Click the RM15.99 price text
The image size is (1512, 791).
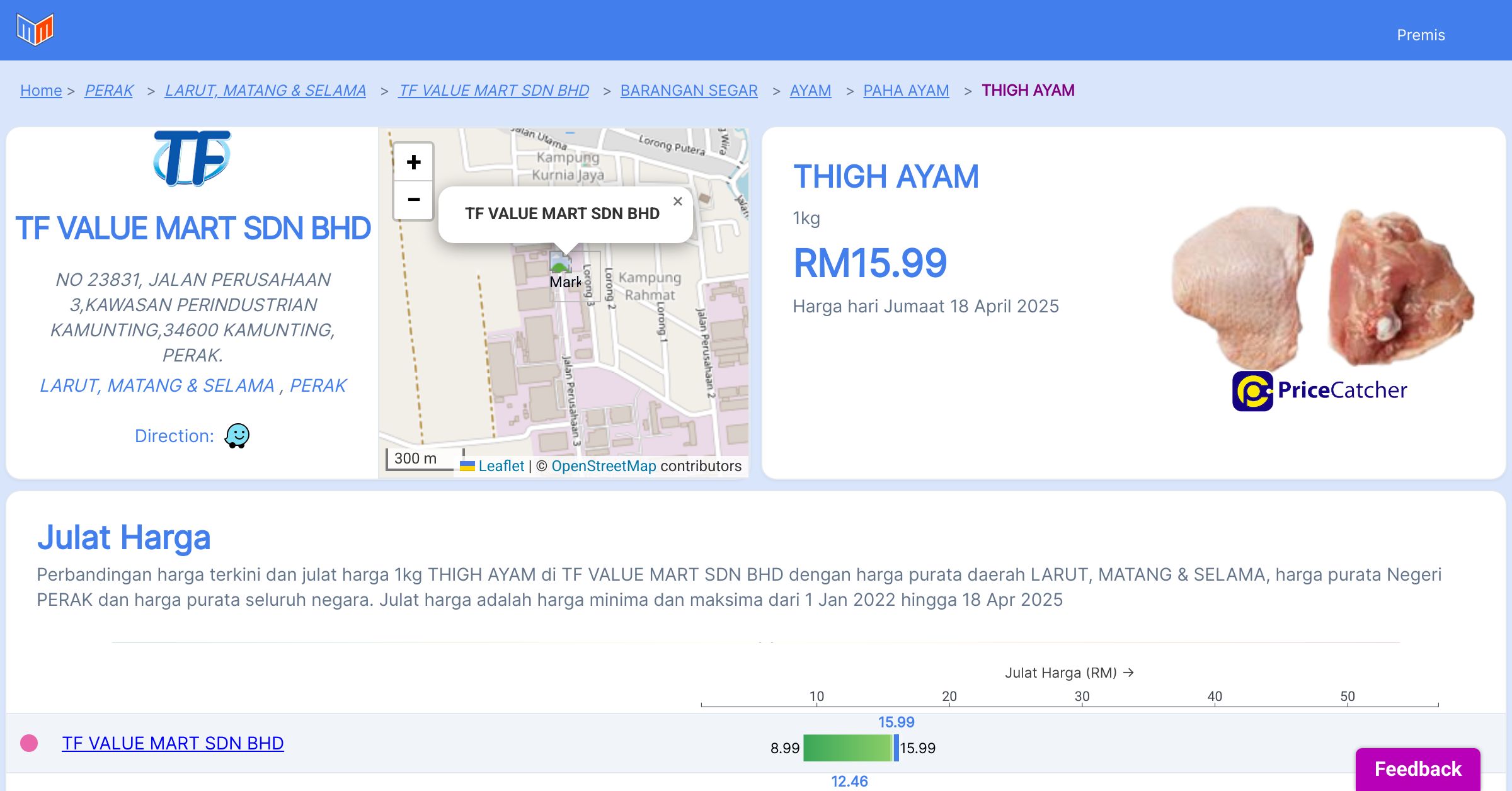870,263
